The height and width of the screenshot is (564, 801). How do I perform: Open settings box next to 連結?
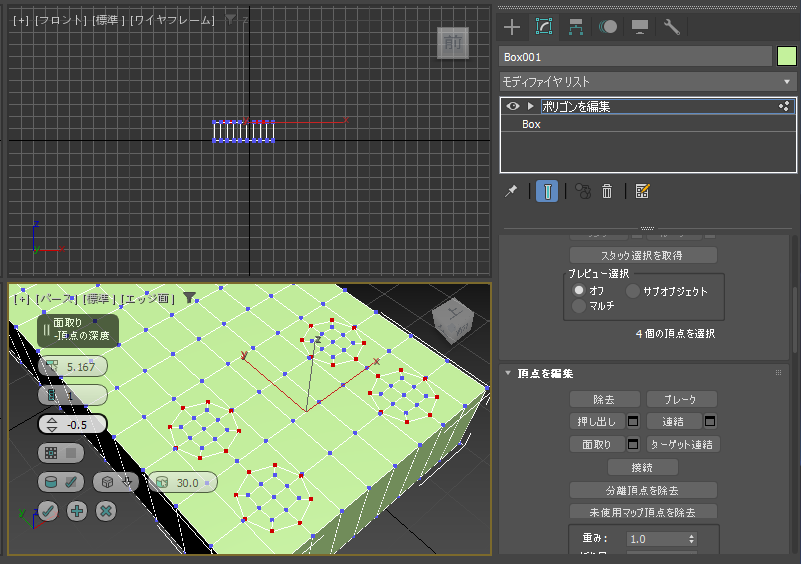coord(710,421)
